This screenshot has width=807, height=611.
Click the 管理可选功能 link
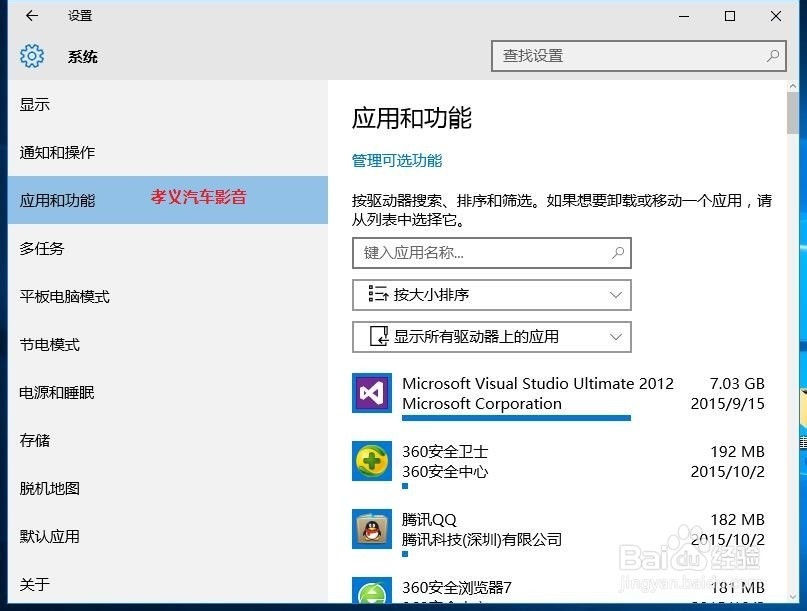tap(397, 161)
